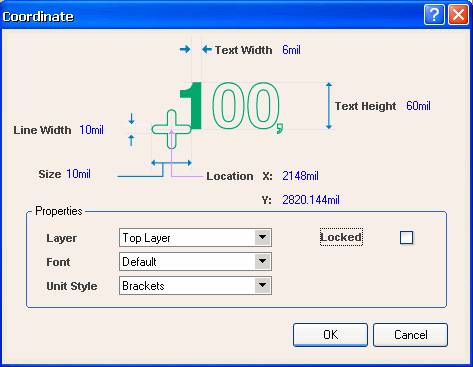Viewport: 473px width, 367px height.
Task: Edit the Text Width 6mil value
Action: (x=291, y=50)
